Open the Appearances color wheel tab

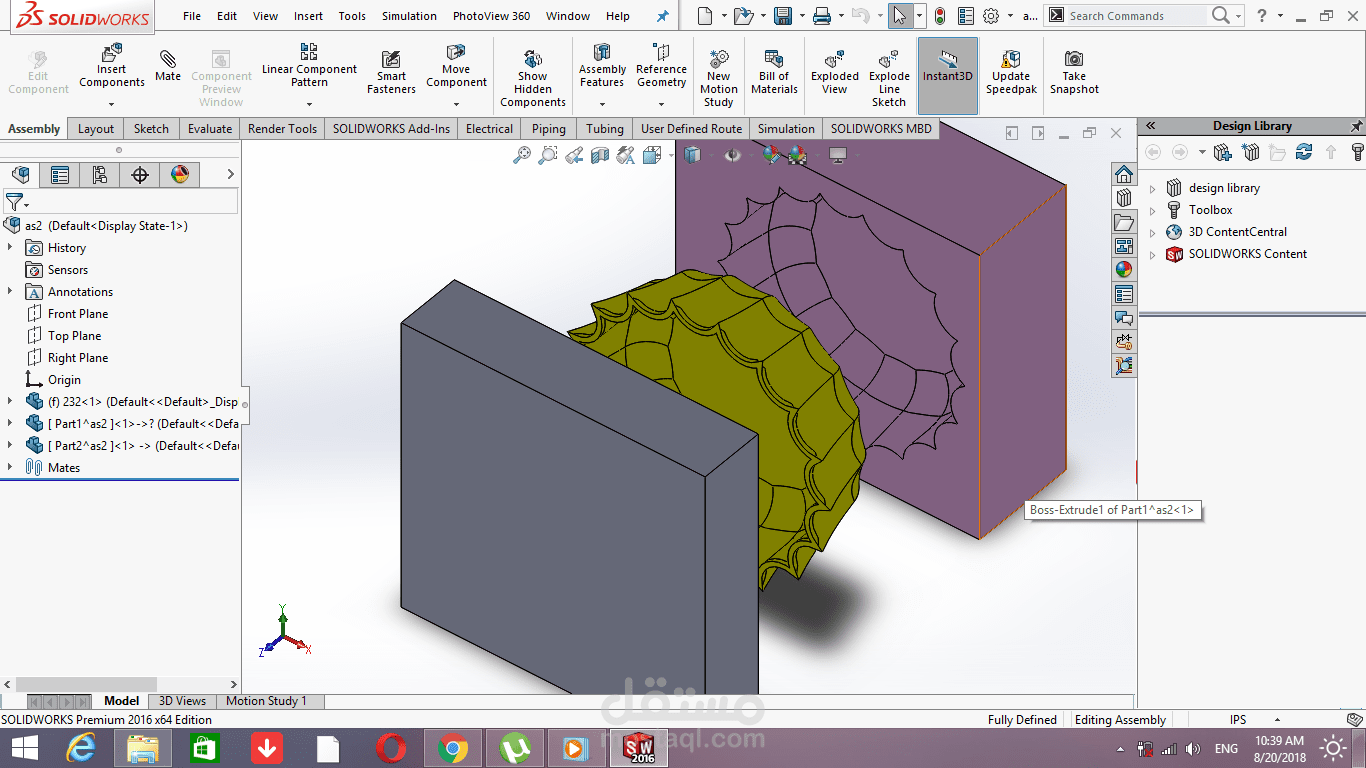[x=180, y=175]
